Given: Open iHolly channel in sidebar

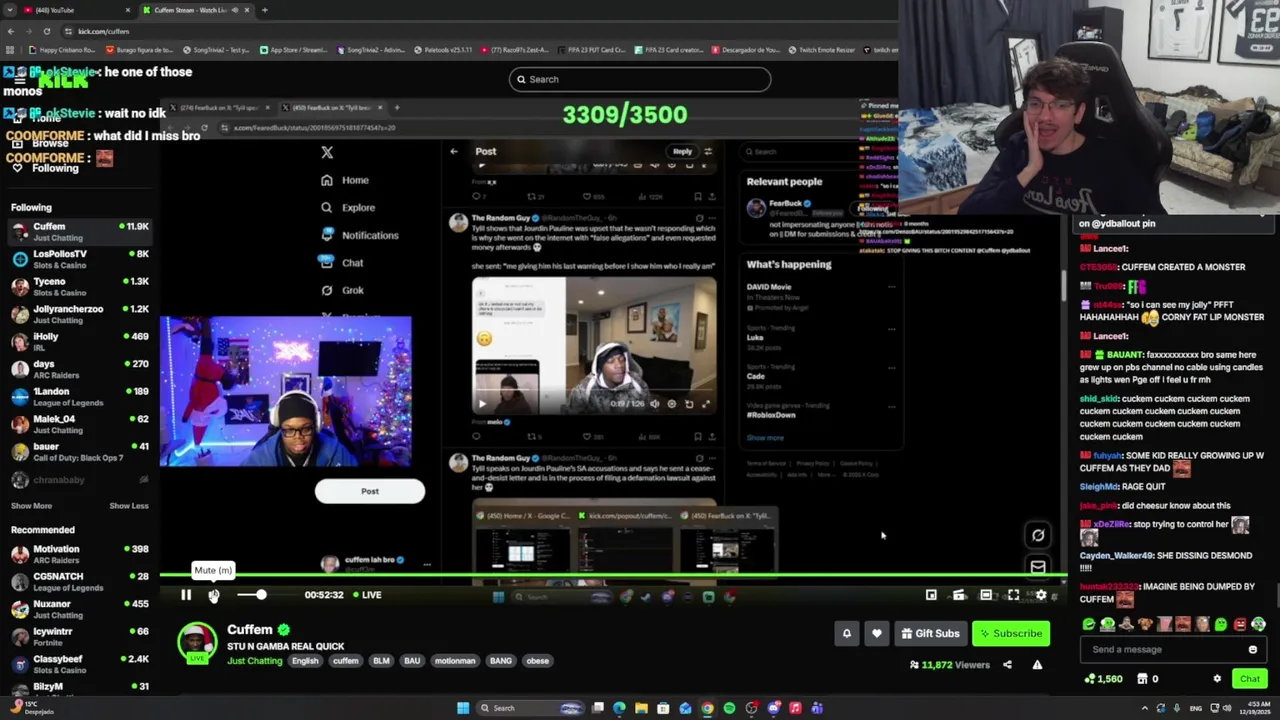Looking at the screenshot, I should click(80, 341).
